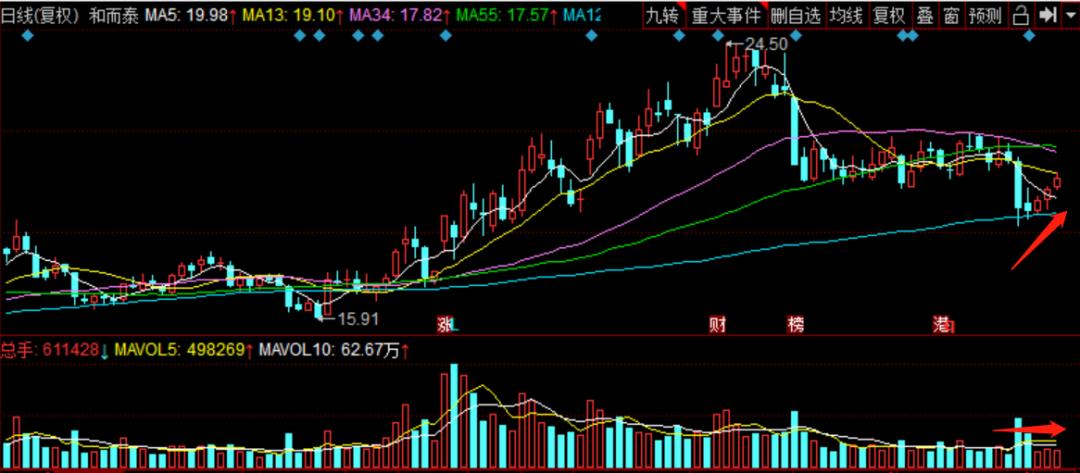The height and width of the screenshot is (473, 1080).
Task: Open the 九转 indicator button
Action: tap(665, 15)
